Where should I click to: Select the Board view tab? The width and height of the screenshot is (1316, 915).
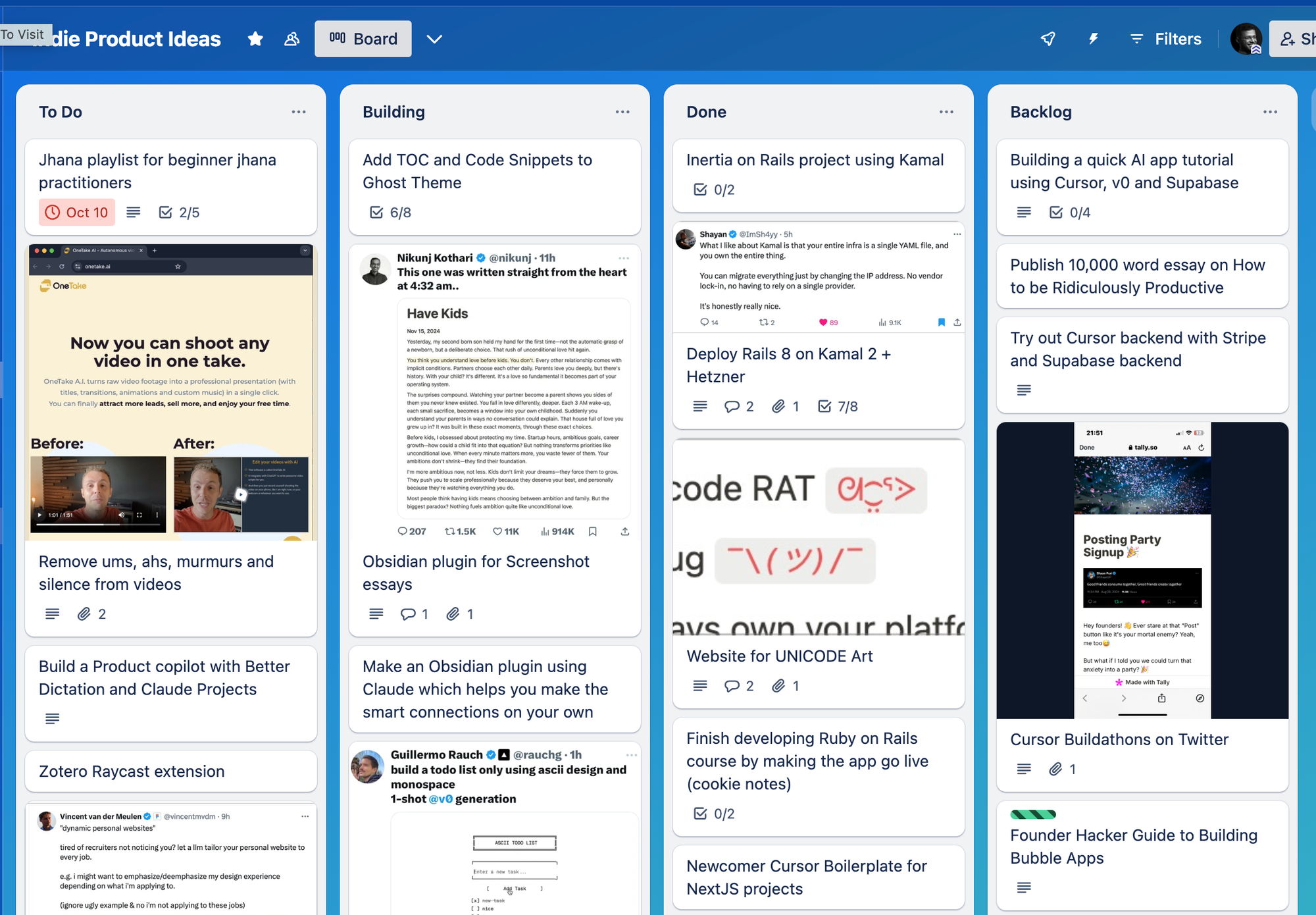point(363,39)
